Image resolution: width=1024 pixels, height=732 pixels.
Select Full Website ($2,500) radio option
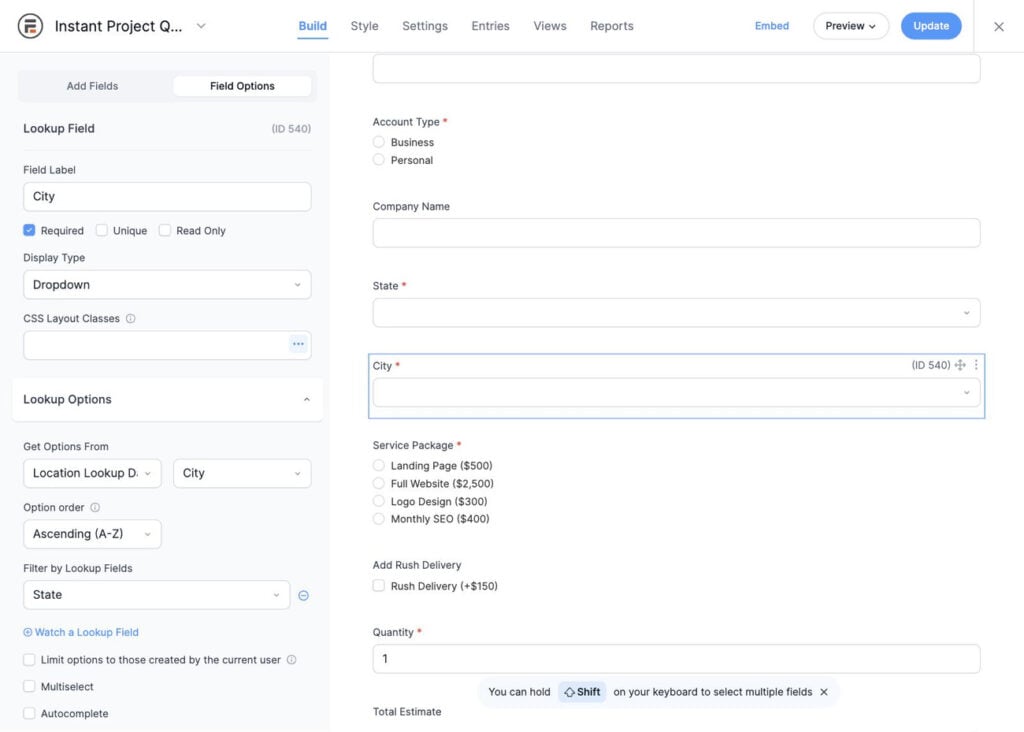pyautogui.click(x=379, y=483)
